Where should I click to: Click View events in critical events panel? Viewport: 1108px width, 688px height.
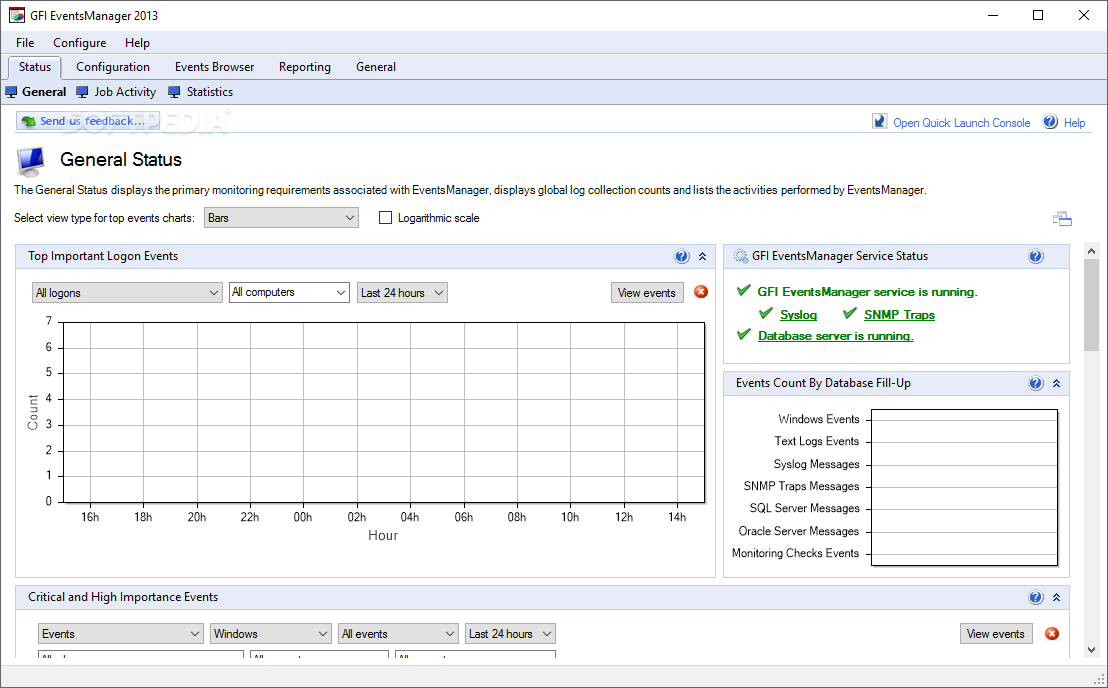(x=996, y=634)
